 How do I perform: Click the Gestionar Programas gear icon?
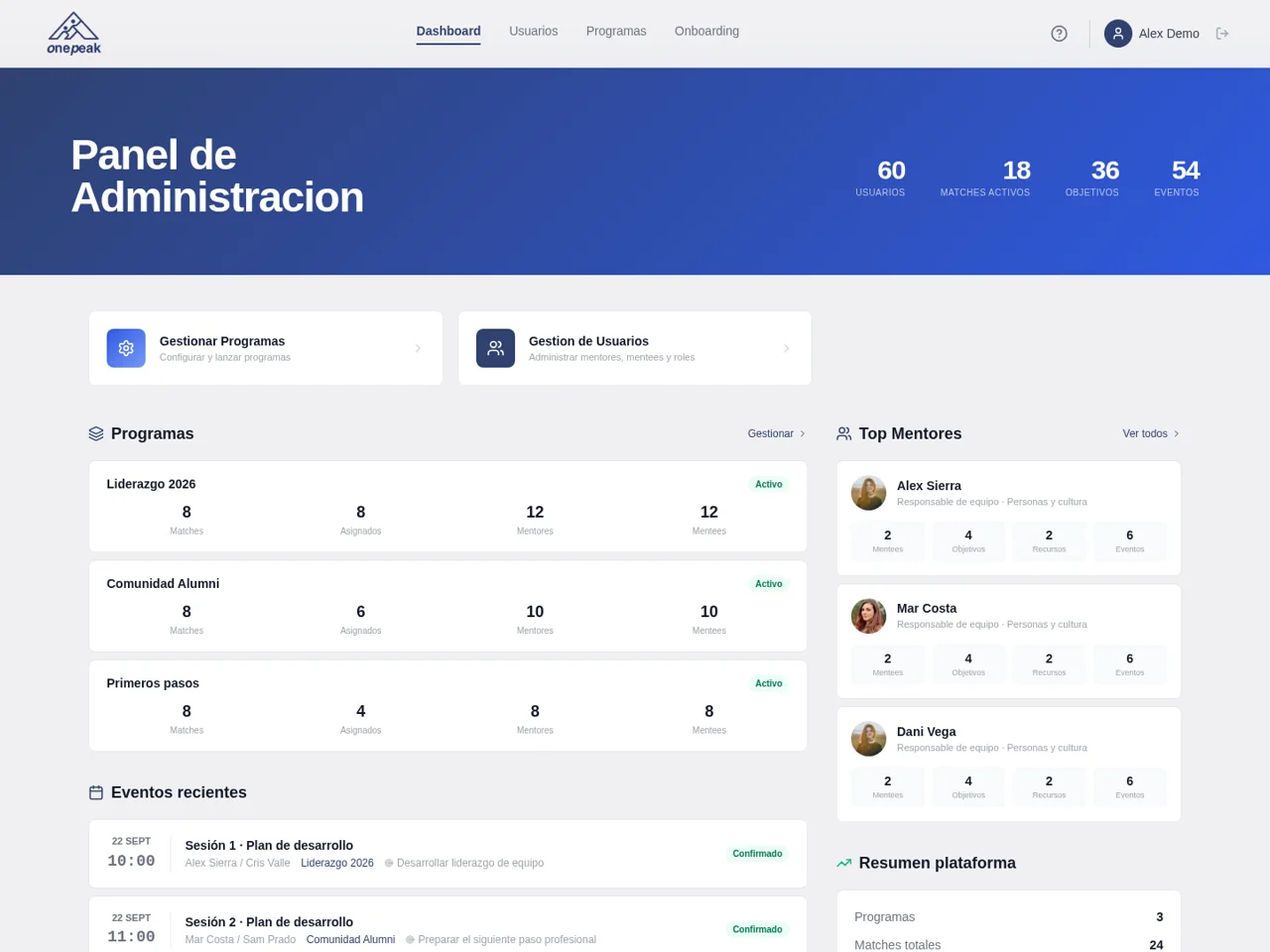[x=126, y=348]
